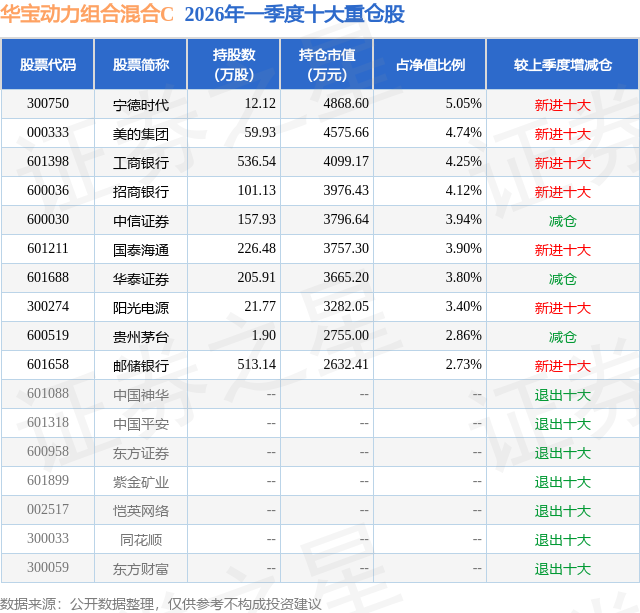Select stock name 恺英网络
Screen dimensions: 640x613
click(x=141, y=511)
